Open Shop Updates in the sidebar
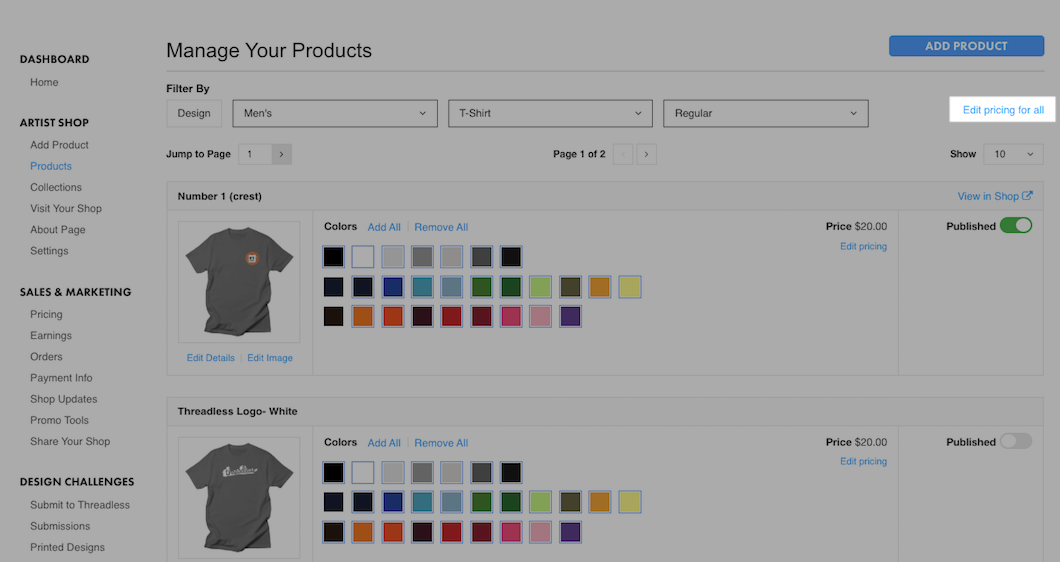 pos(64,399)
